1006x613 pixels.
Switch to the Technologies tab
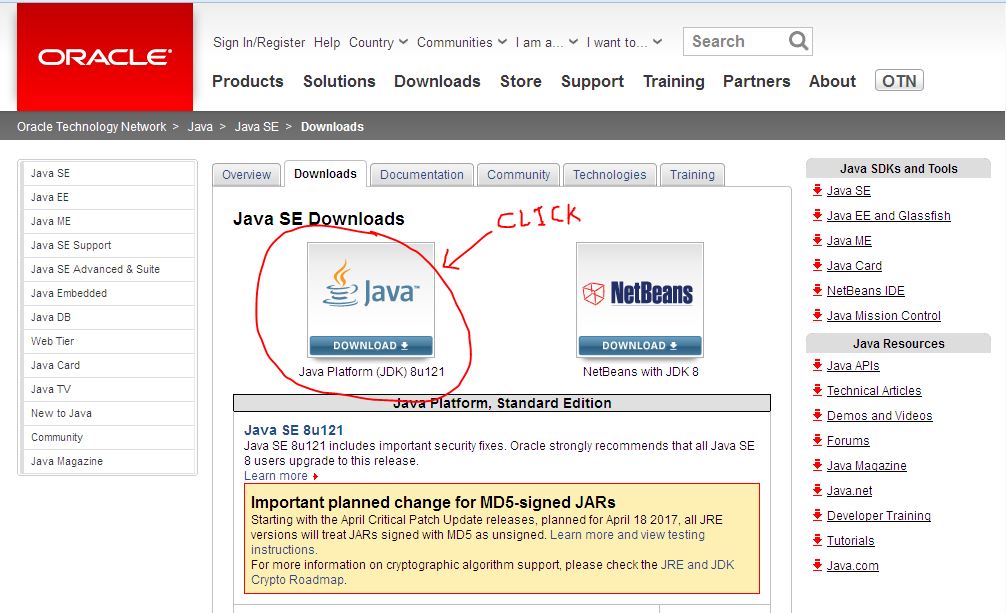click(610, 175)
